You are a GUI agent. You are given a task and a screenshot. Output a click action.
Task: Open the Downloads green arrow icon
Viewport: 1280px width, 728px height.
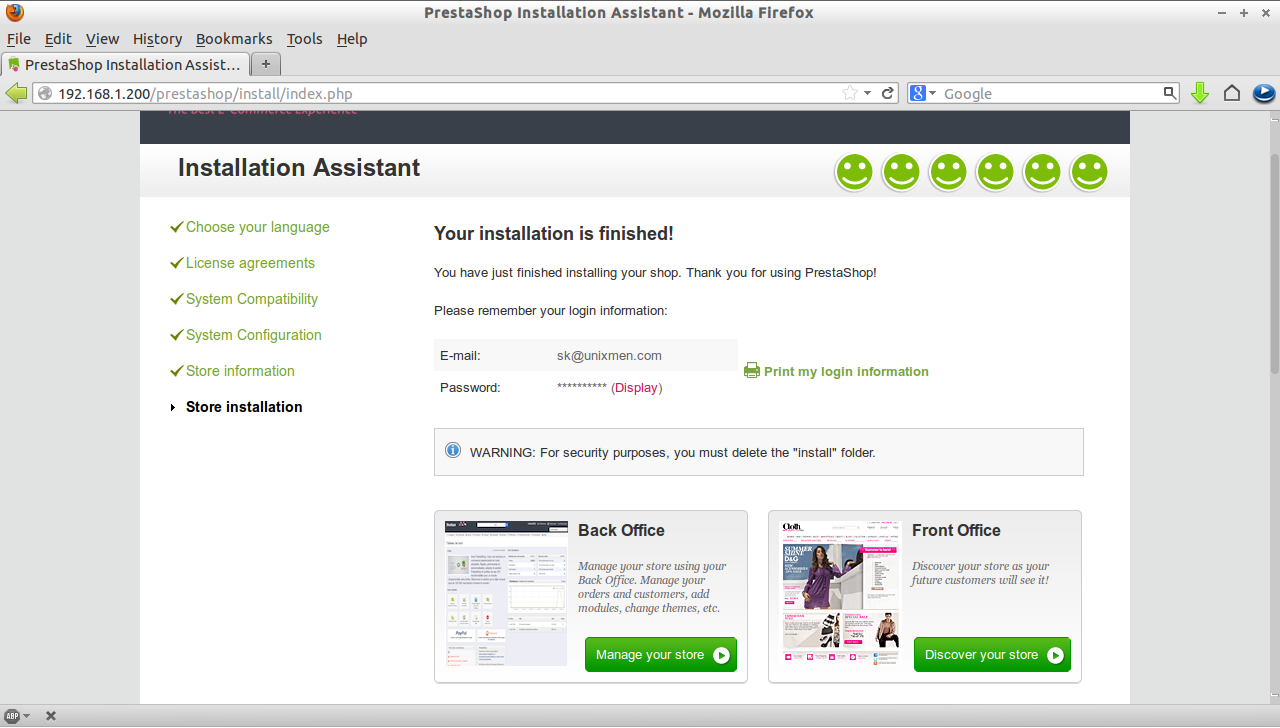(x=1200, y=93)
